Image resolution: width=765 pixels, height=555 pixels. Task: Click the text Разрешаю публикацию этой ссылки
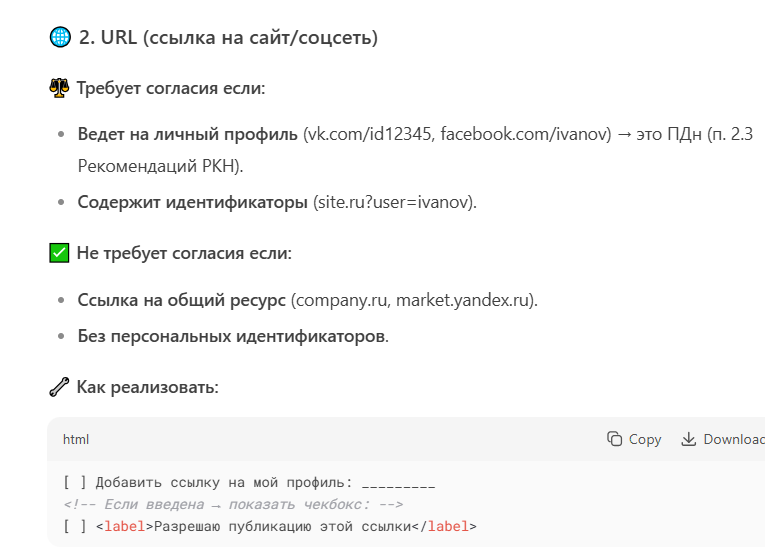pos(282,526)
